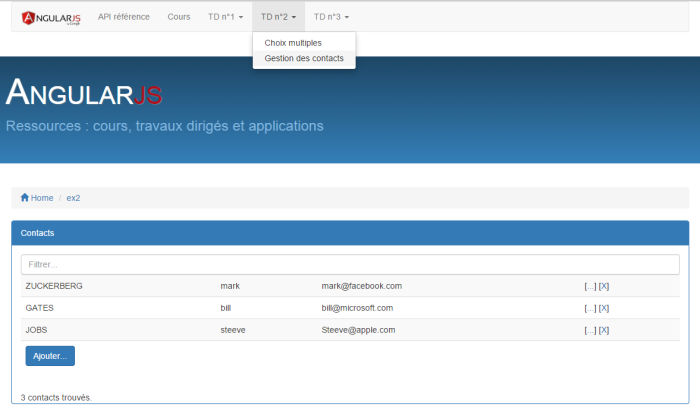This screenshot has width=700, height=410.
Task: Click the bill@microsoft.com email
Action: 357,308
